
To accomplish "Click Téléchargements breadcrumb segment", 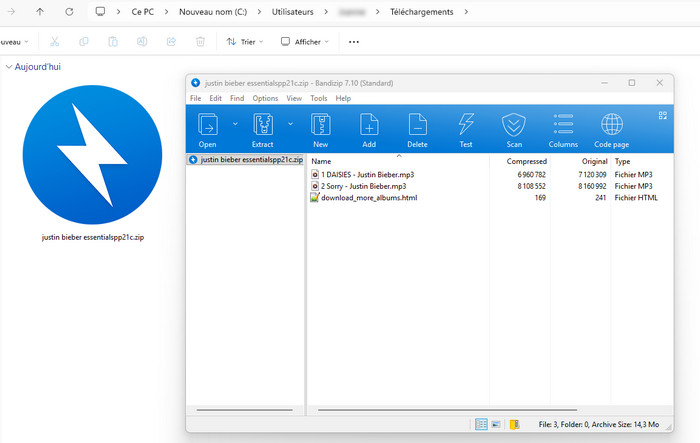I will (x=421, y=12).
